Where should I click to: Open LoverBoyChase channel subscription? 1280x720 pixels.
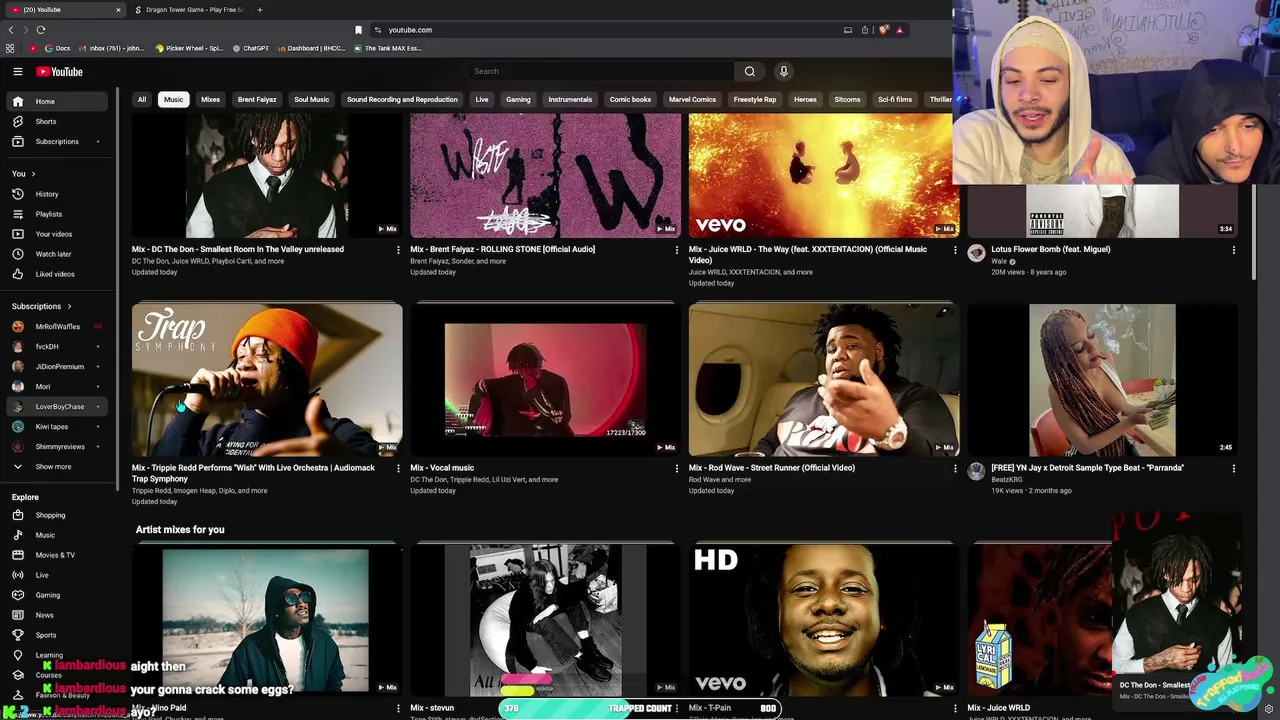57,406
